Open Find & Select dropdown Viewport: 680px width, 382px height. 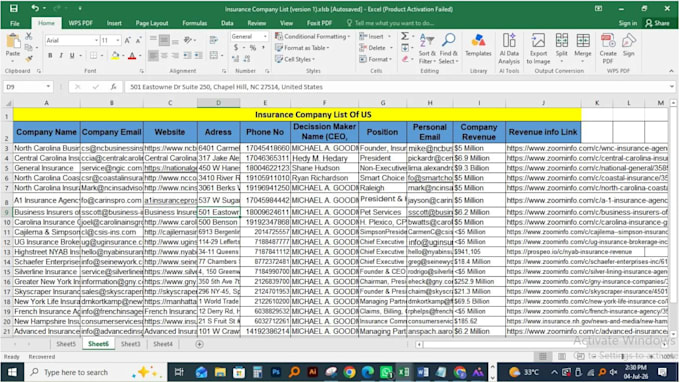tap(448, 49)
